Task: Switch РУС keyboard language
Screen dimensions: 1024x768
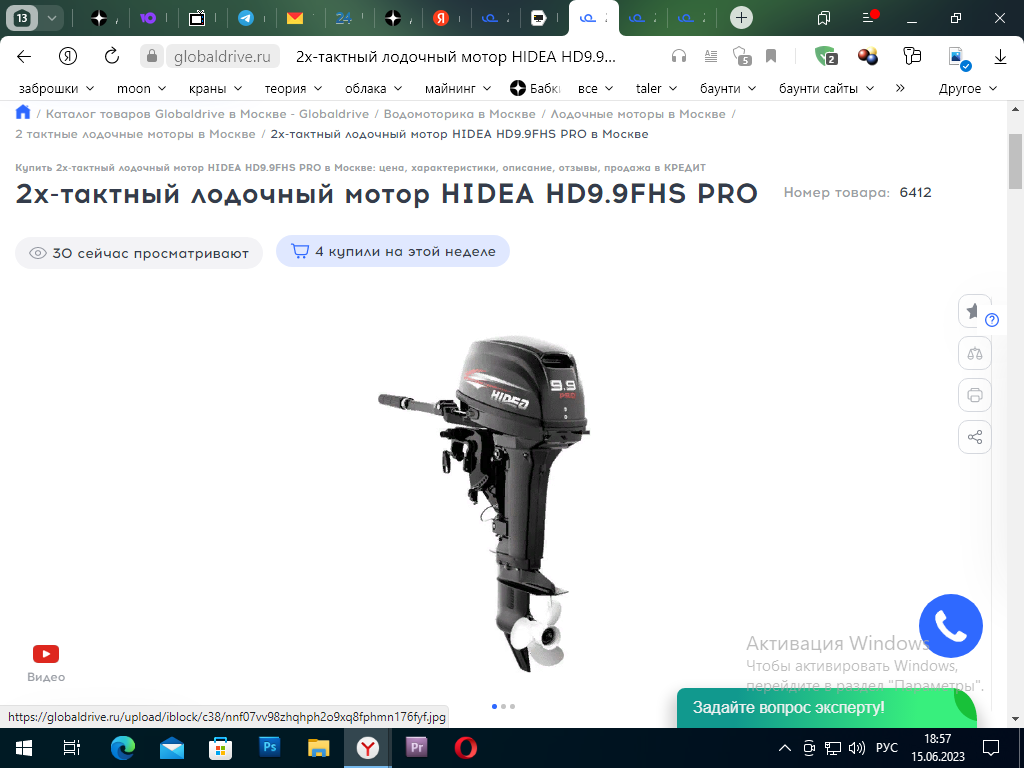Action: coord(886,748)
